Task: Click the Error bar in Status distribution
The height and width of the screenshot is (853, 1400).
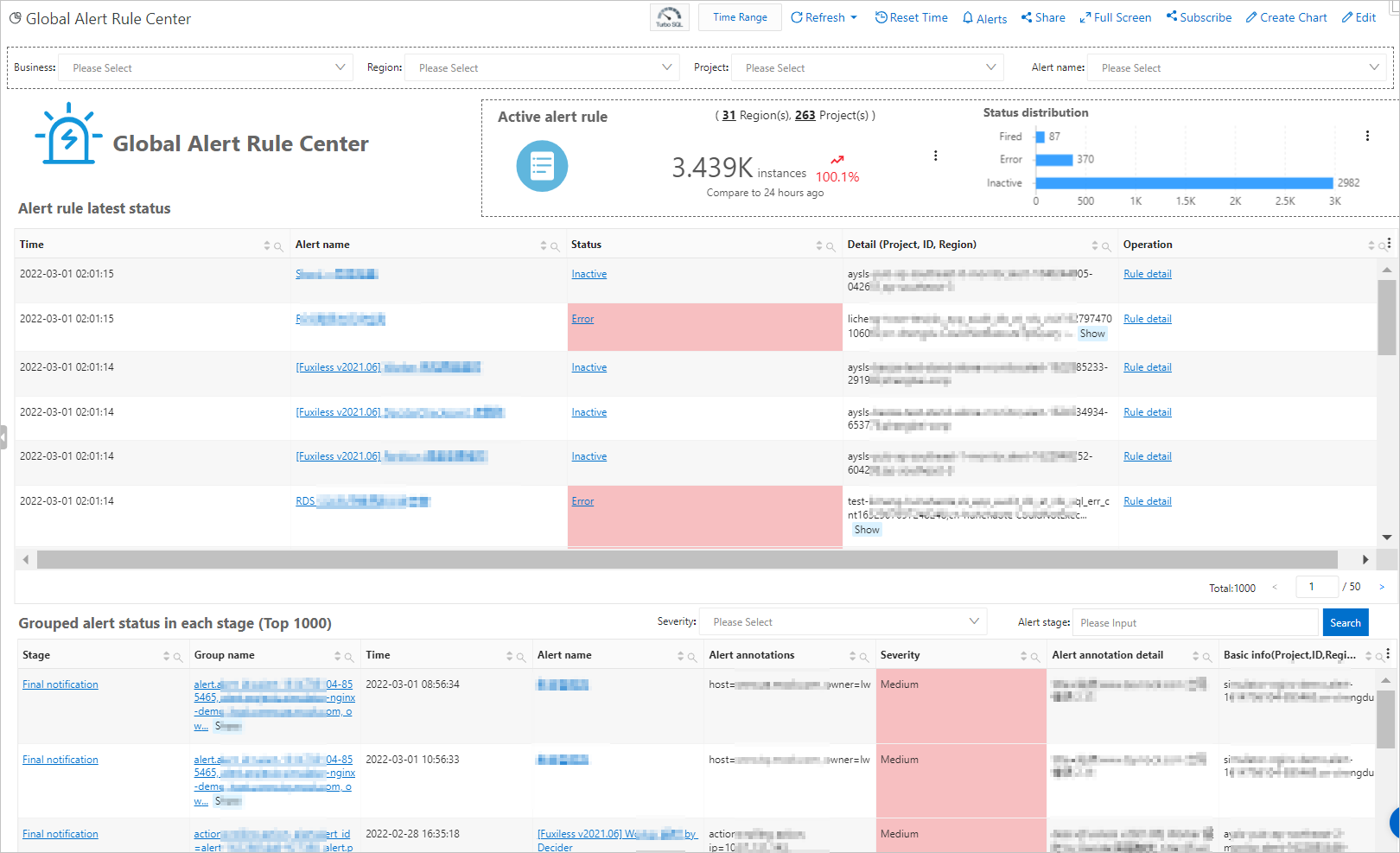Action: pos(1053,160)
